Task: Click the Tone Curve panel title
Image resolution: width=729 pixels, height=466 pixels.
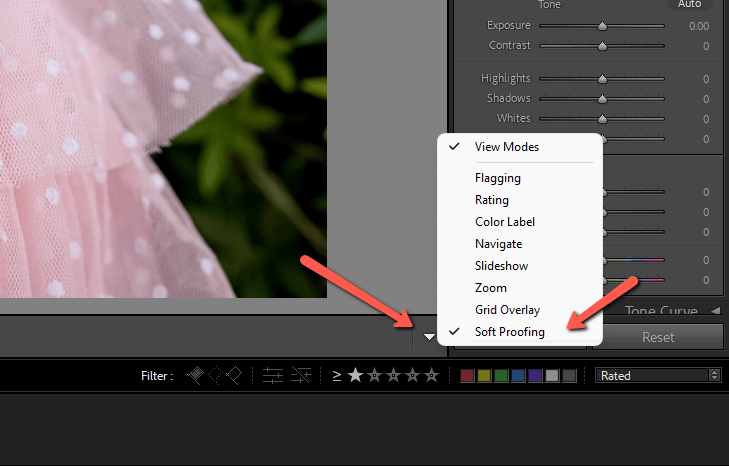Action: click(x=661, y=310)
